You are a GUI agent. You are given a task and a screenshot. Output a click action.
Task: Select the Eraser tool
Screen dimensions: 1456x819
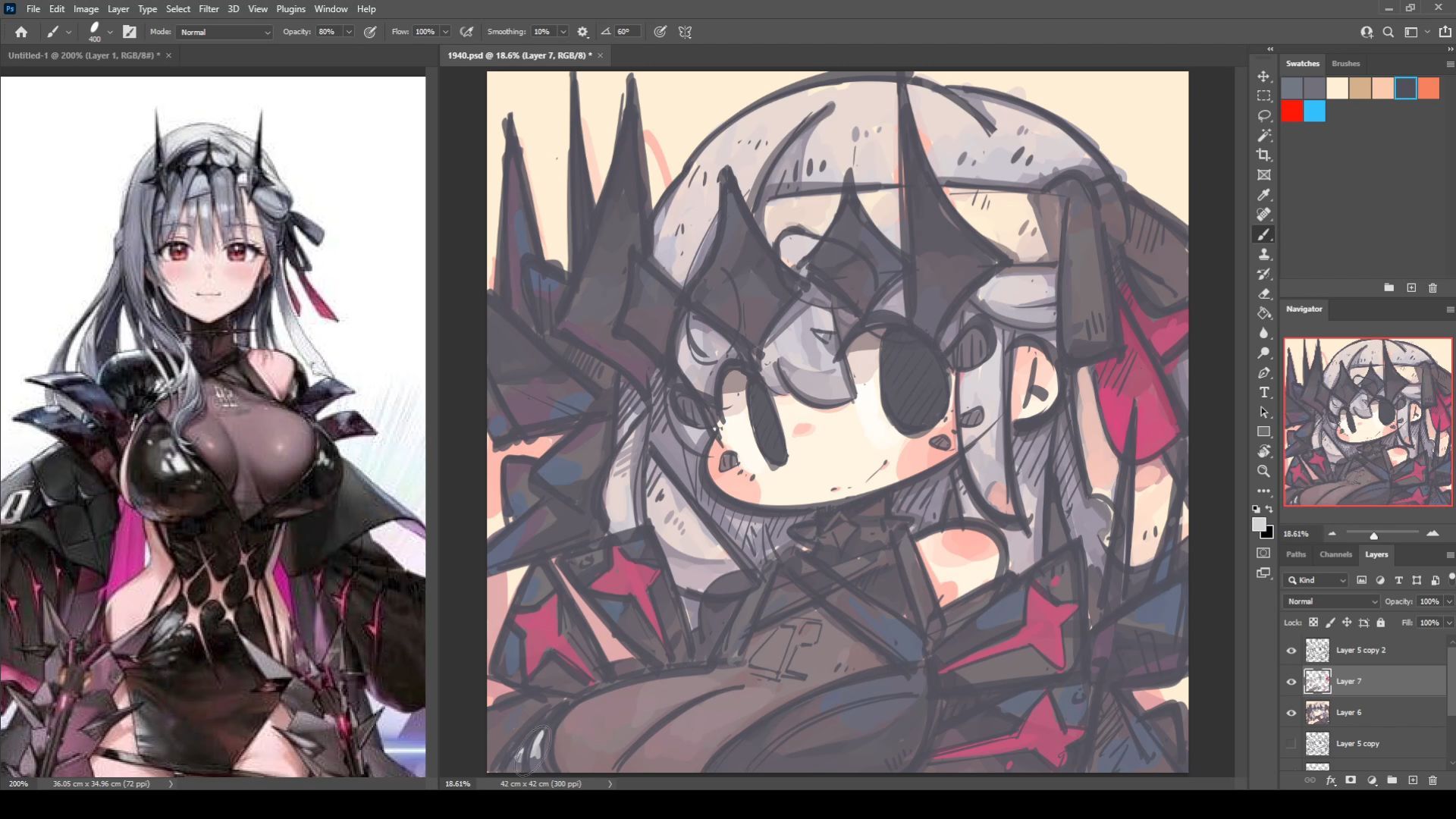pyautogui.click(x=1263, y=294)
